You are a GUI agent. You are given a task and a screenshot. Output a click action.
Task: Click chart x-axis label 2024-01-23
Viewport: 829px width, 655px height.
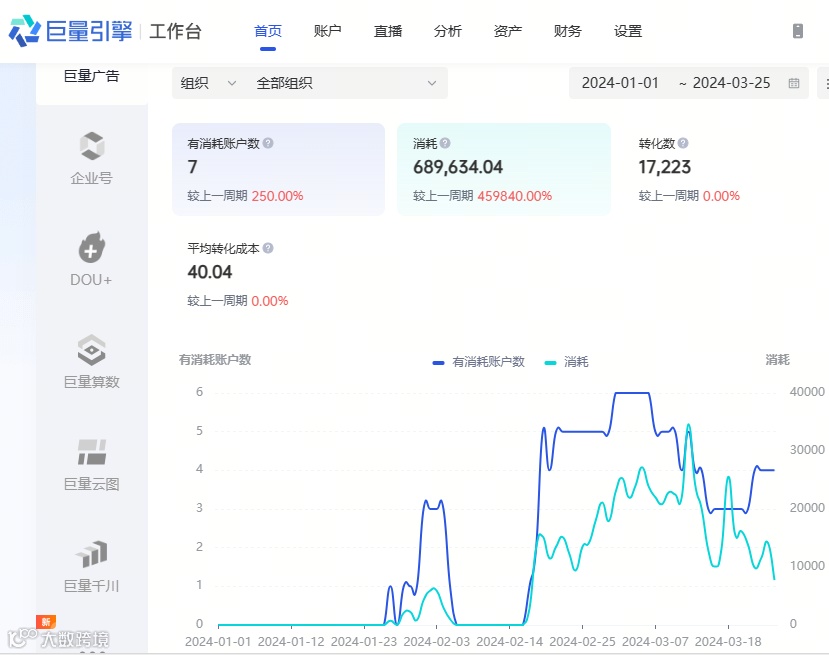(x=364, y=642)
